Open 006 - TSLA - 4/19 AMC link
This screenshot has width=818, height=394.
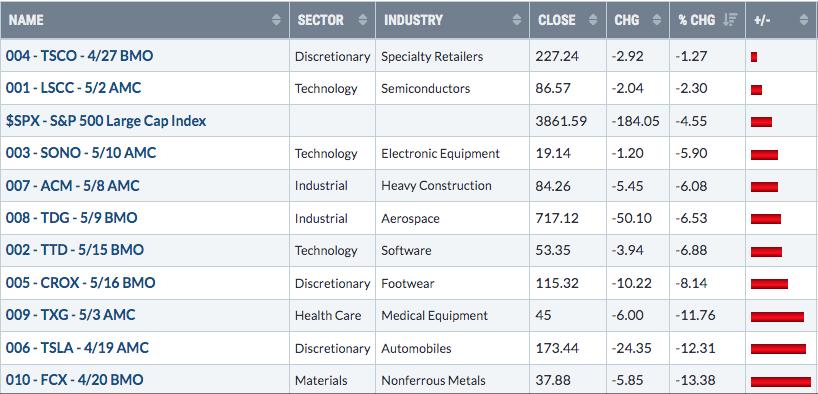(x=77, y=348)
